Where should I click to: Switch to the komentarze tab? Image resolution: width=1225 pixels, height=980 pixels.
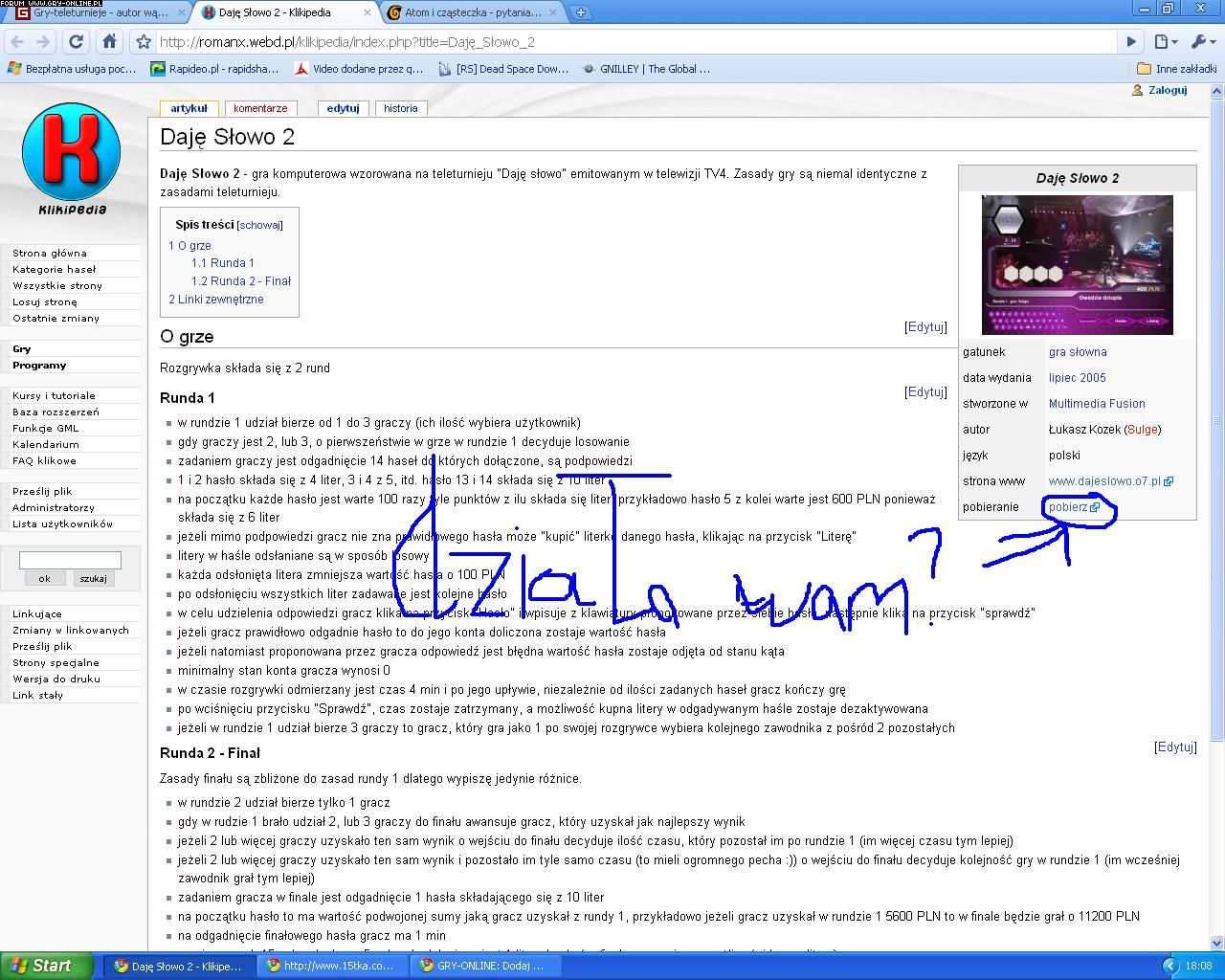[260, 108]
